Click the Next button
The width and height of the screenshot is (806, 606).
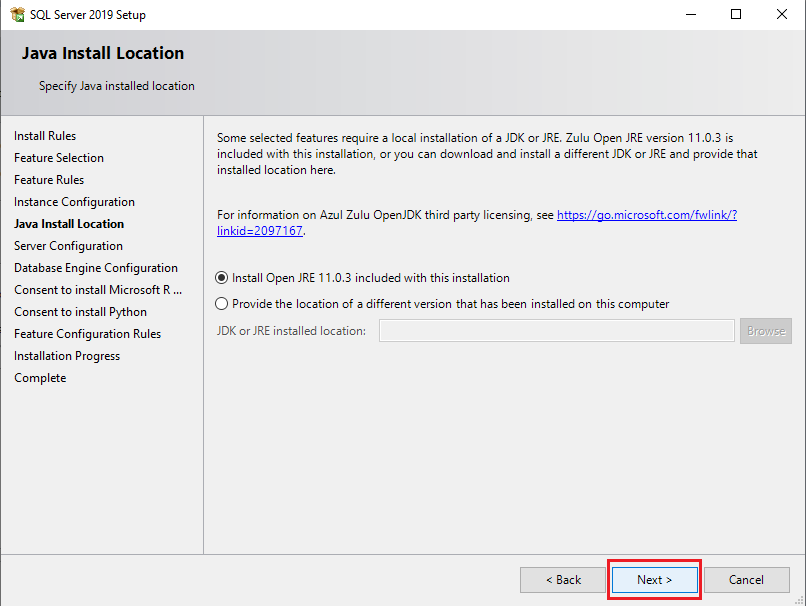[654, 579]
